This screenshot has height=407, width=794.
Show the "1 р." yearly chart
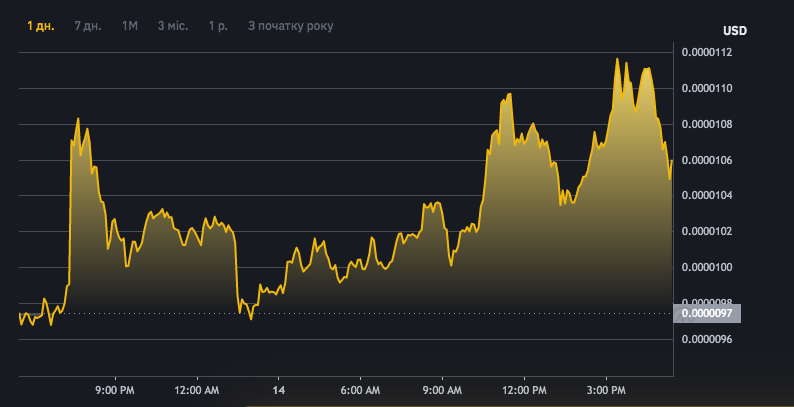[x=217, y=25]
